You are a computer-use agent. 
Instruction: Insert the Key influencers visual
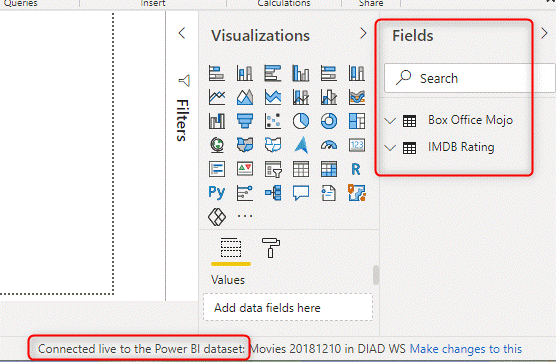(245, 193)
